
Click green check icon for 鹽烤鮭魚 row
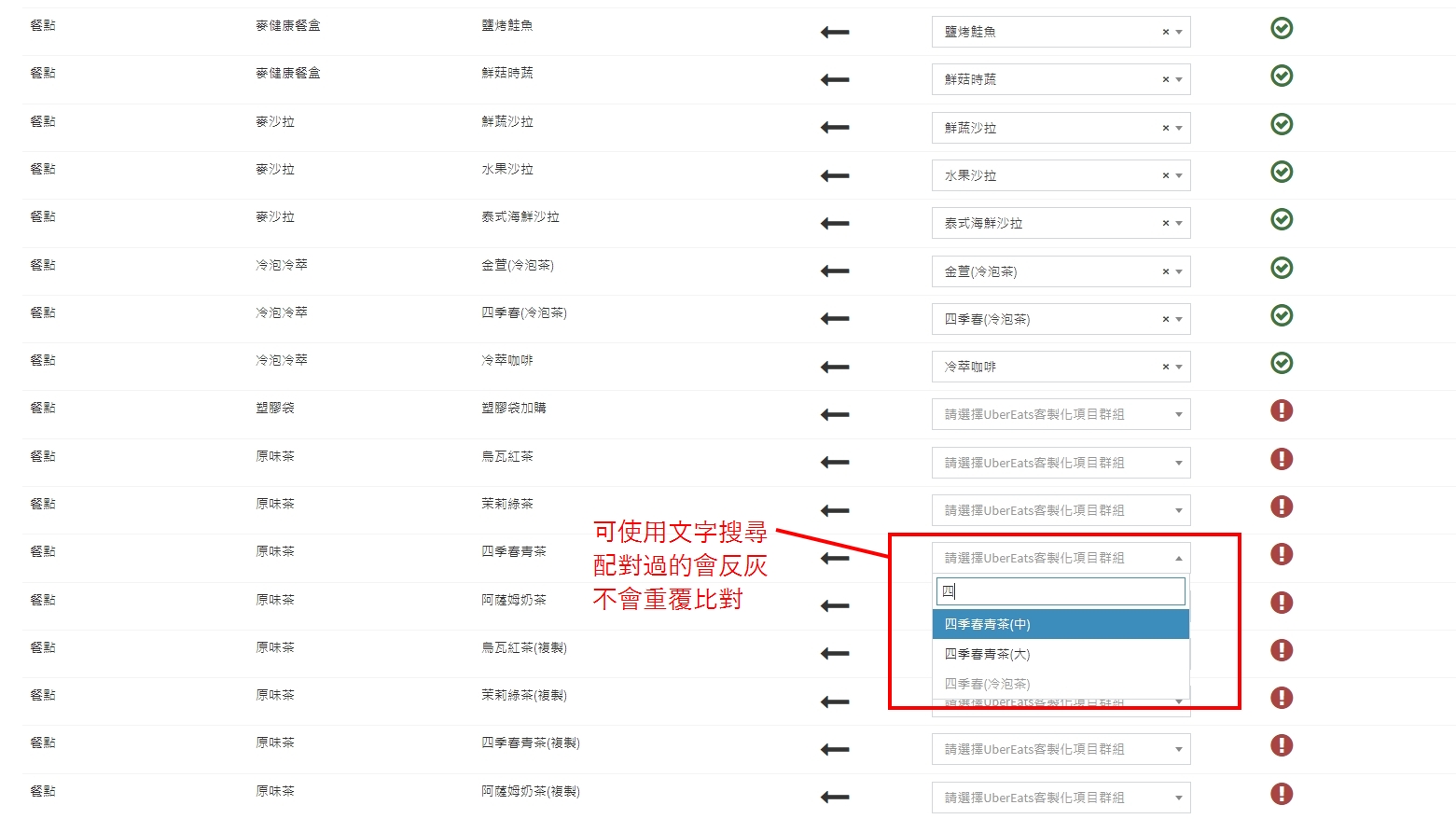click(x=1282, y=29)
